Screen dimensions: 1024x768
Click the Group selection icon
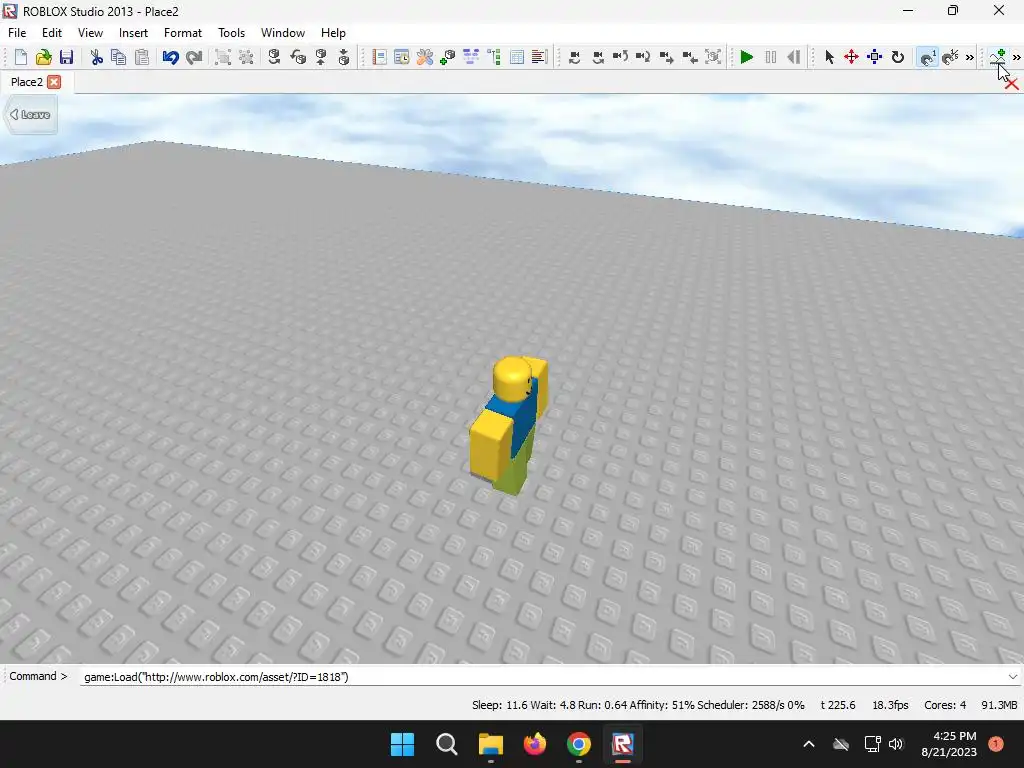(x=223, y=57)
